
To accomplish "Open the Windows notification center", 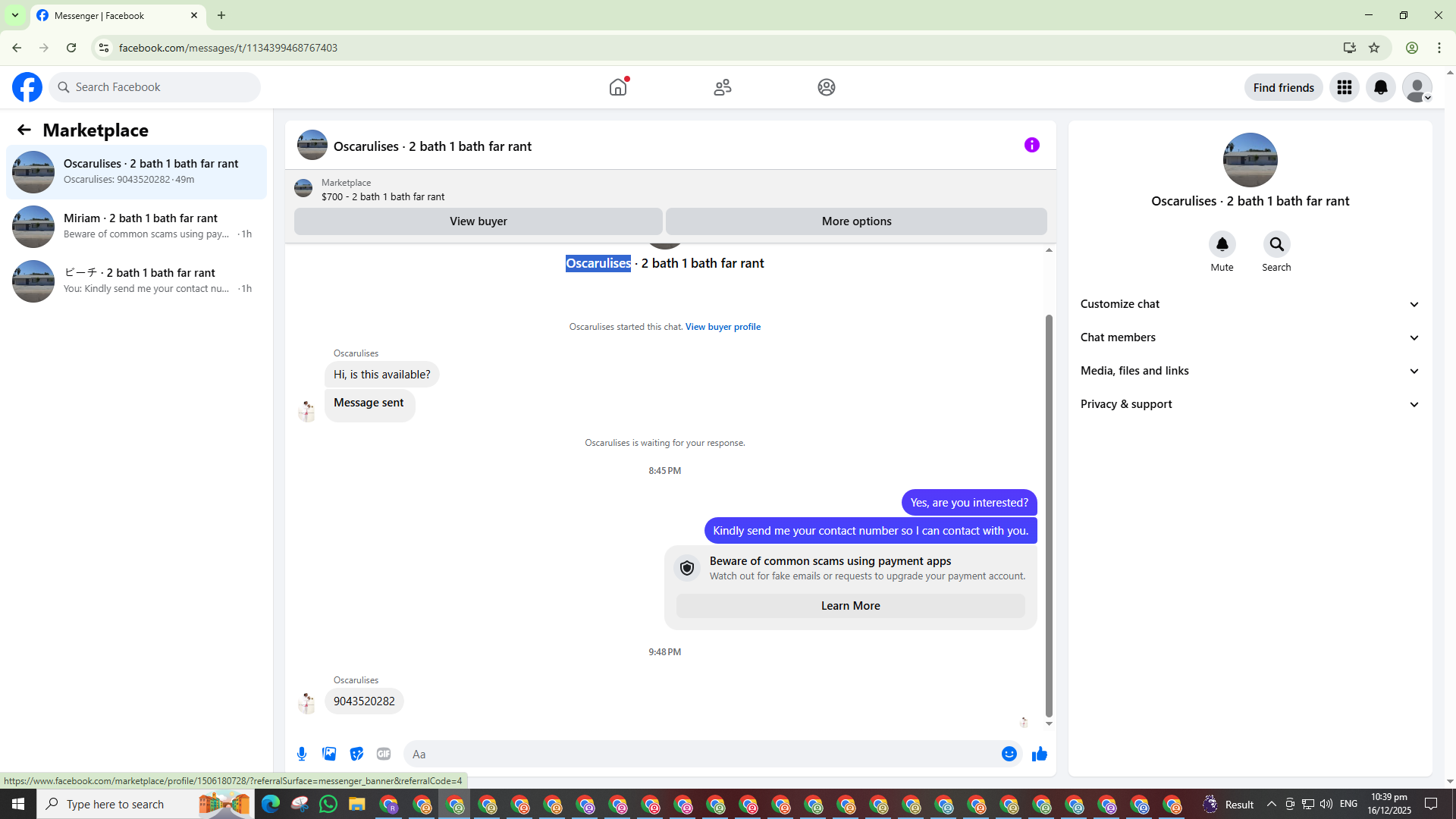I will (x=1432, y=804).
